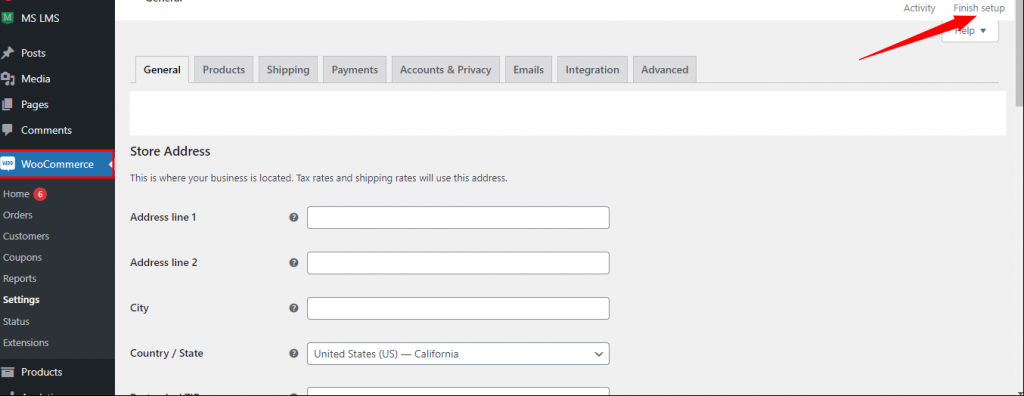Switch to the General tab
Screen dimensions: 1024x396
162,69
